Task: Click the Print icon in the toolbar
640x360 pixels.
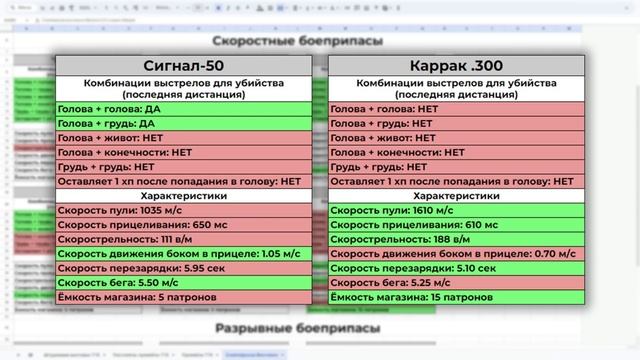Action: point(62,8)
